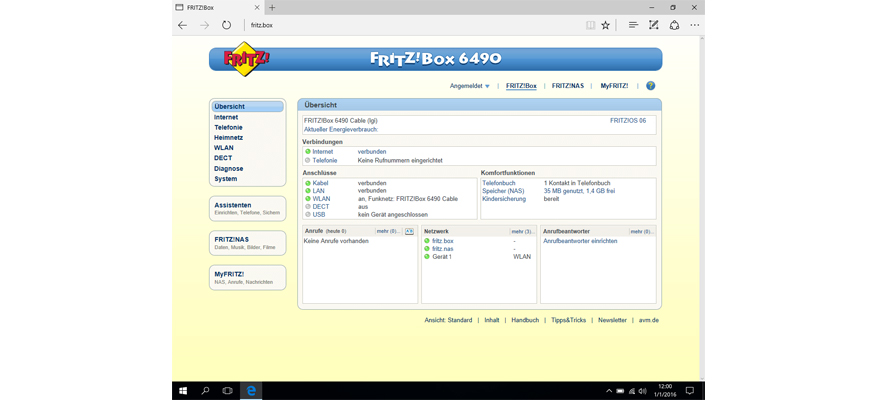
Task: Expand 'mehr' in the Anrufbeantworter panel
Action: (x=642, y=231)
